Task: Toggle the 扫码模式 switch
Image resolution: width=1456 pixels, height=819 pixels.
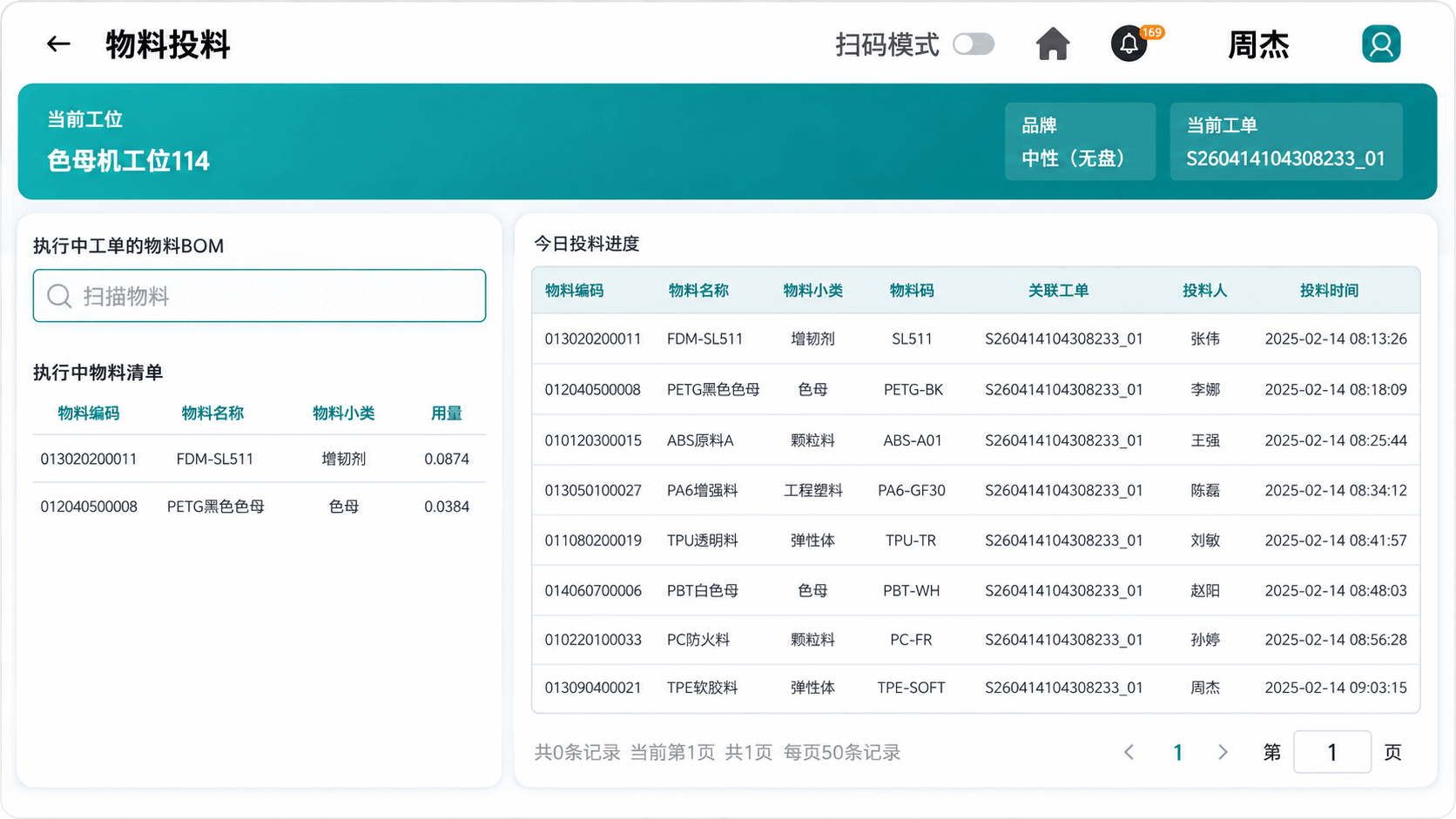Action: [974, 44]
